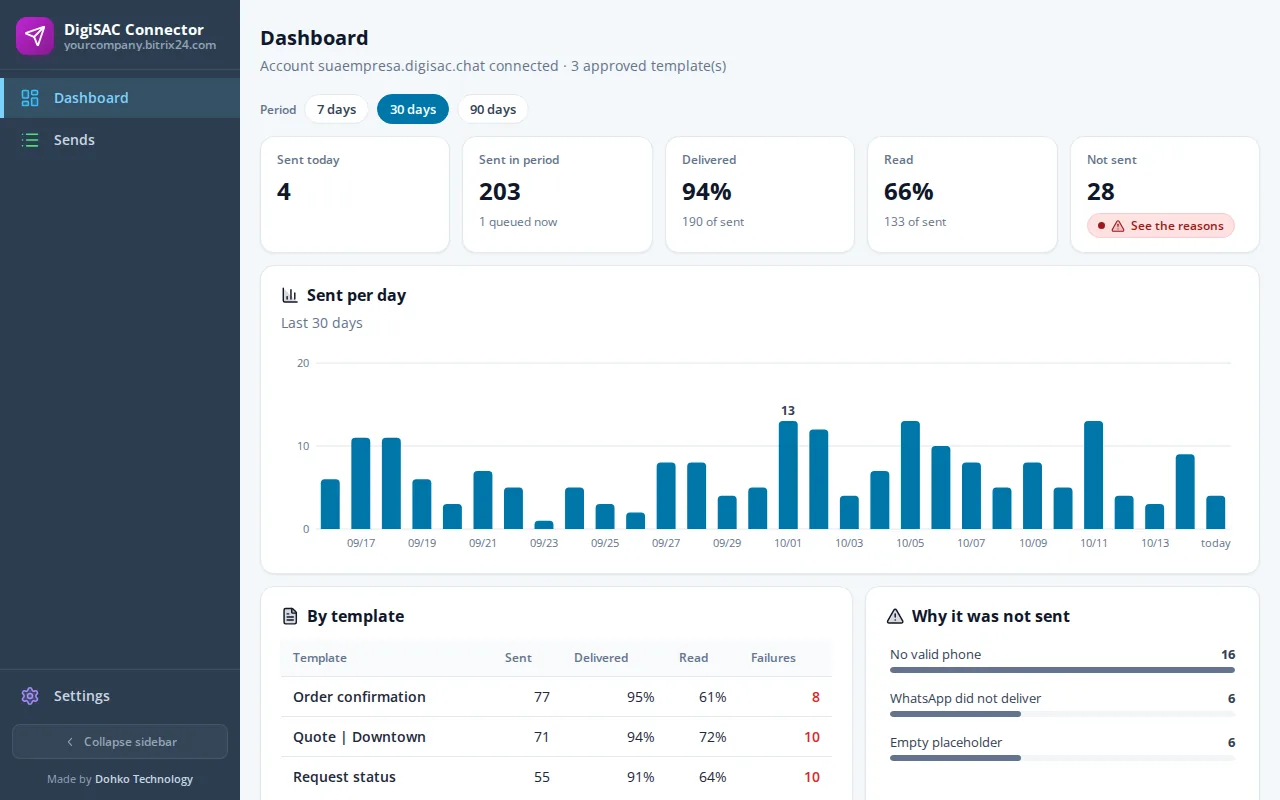Viewport: 1280px width, 800px height.
Task: Click the chart bar labeled 13
Action: pos(788,475)
